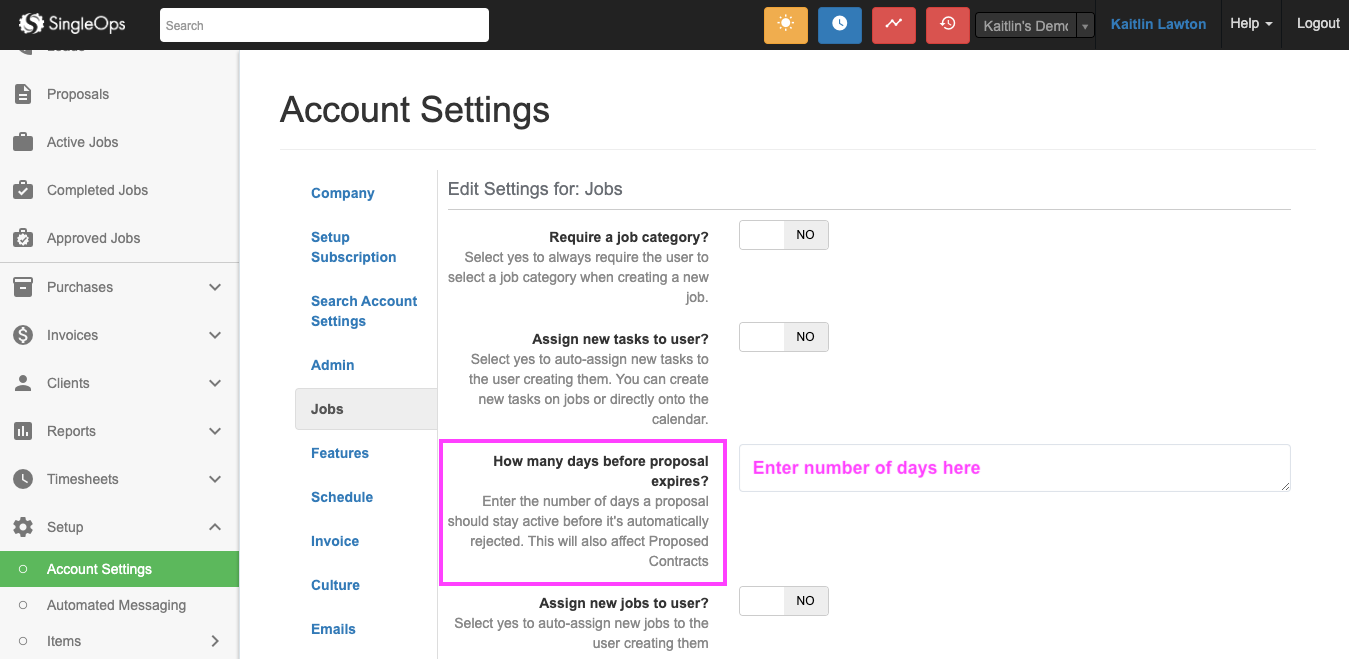
Task: Open the Kaitlin's Demo account dropdown
Action: coord(1034,26)
